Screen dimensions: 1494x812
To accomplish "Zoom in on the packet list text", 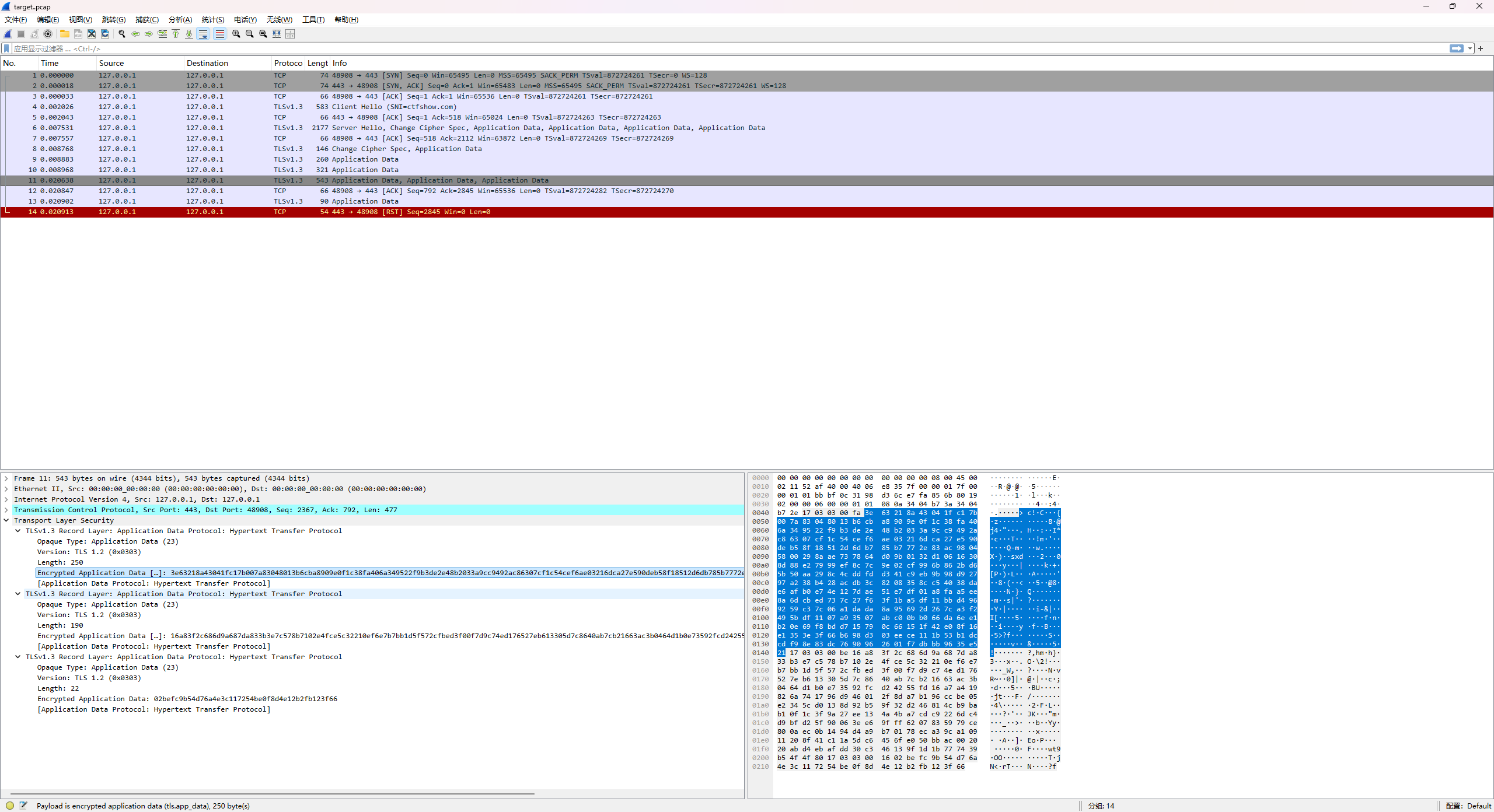I will coord(236,34).
